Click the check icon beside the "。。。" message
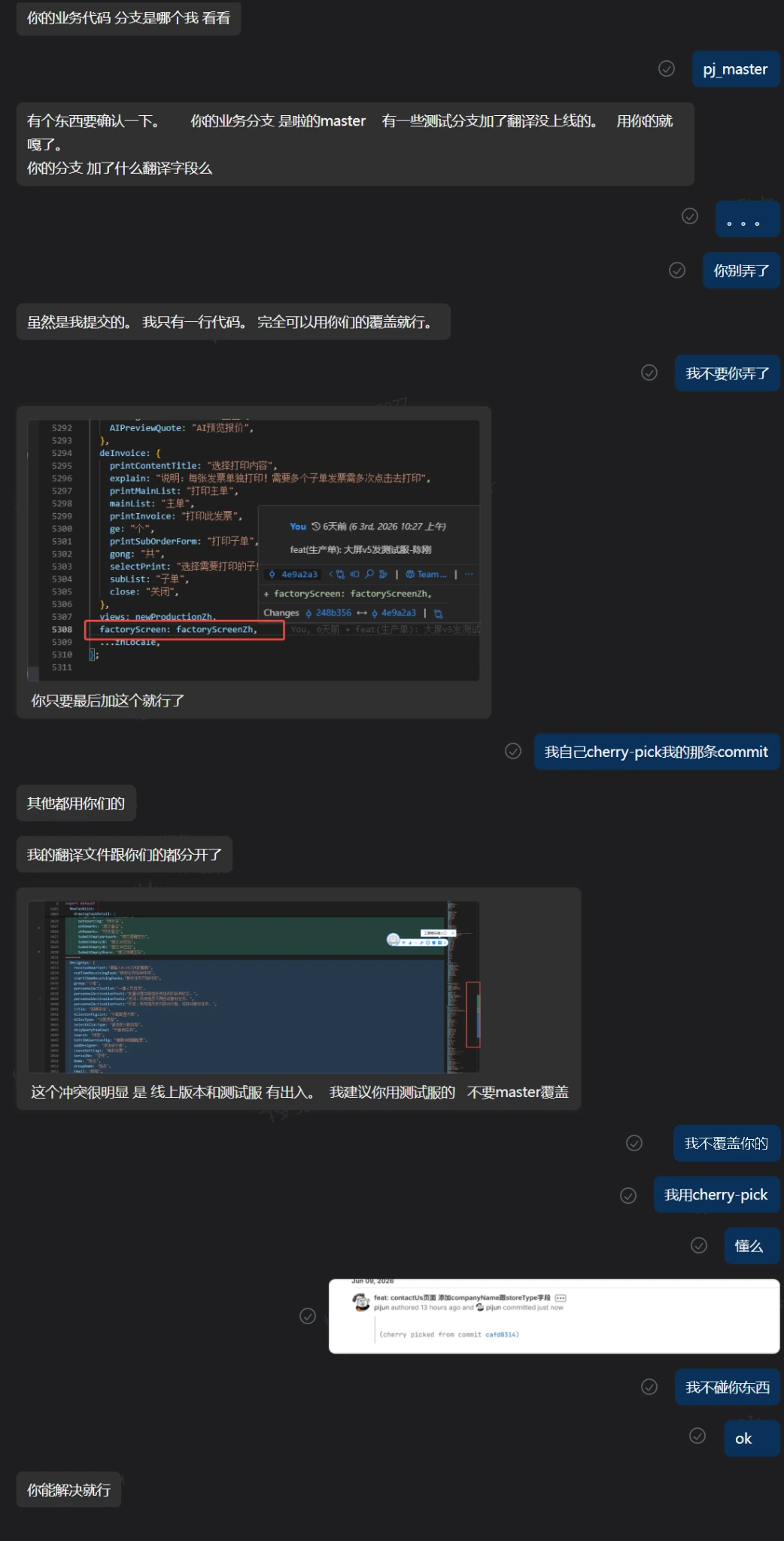 690,216
